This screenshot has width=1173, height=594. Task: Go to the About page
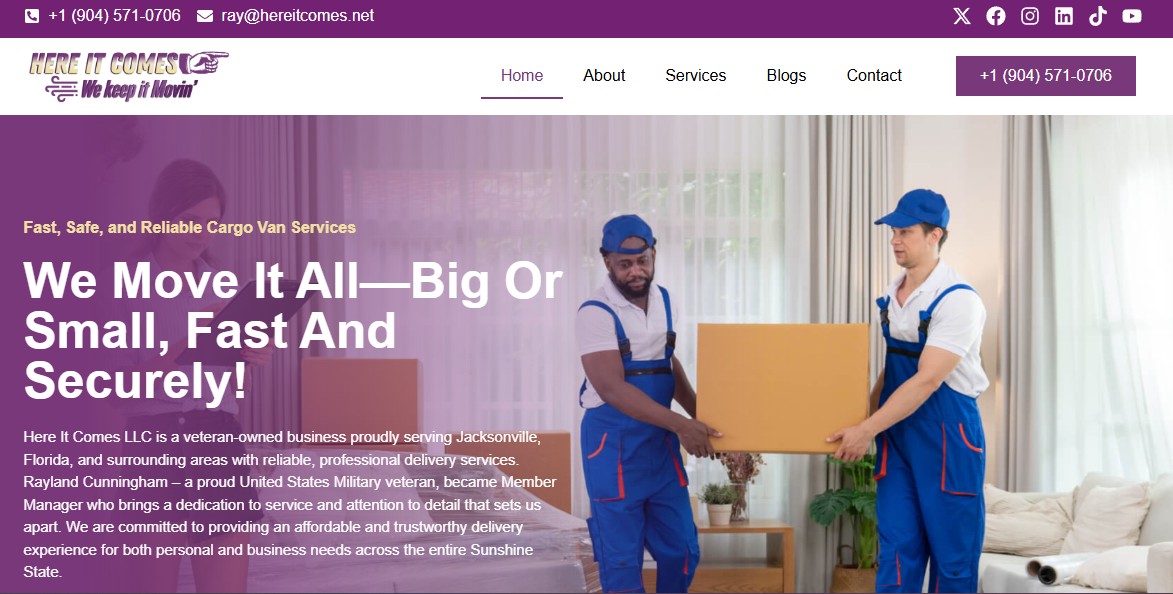click(604, 76)
